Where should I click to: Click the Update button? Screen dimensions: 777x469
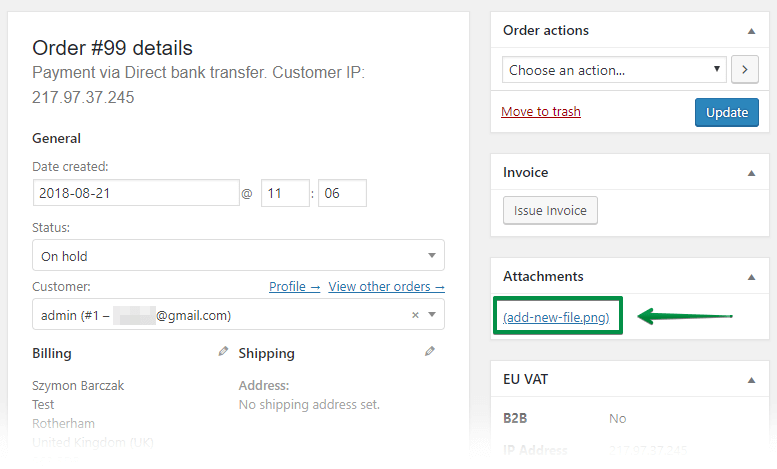(726, 113)
